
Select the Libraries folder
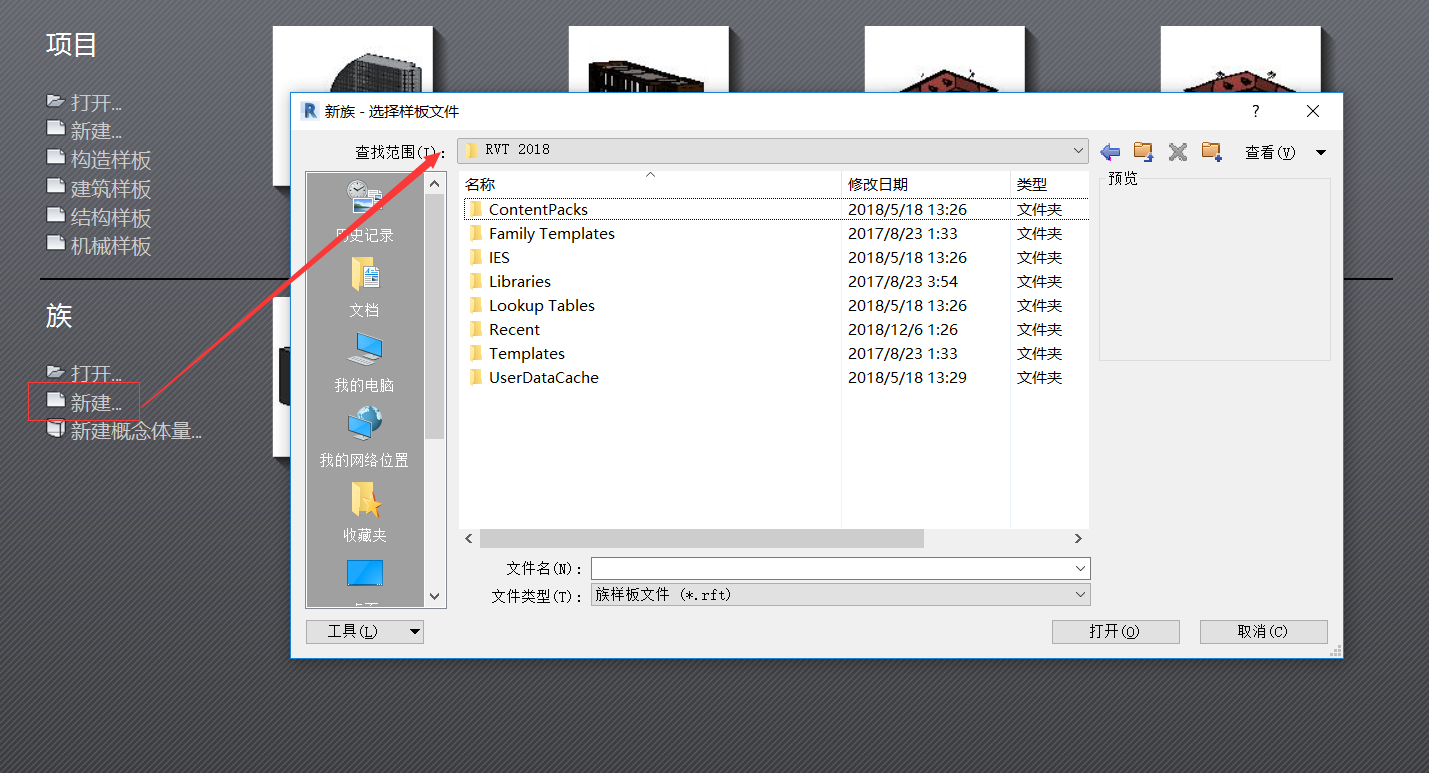click(x=509, y=282)
